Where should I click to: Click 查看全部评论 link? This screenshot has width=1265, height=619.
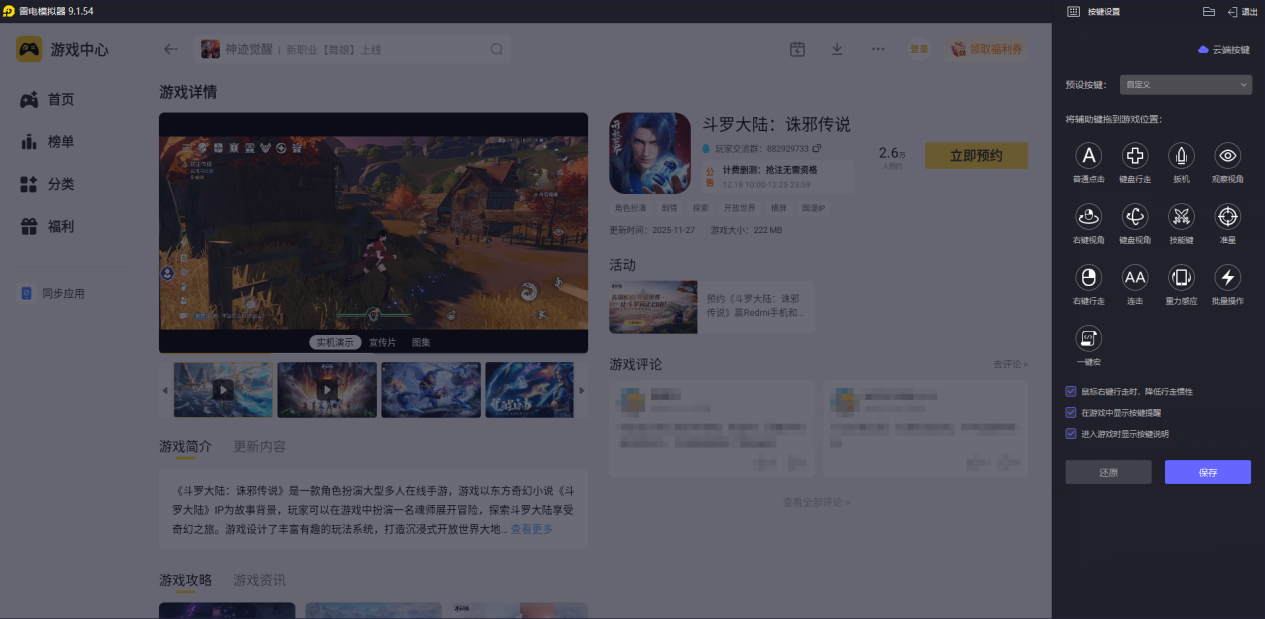click(817, 502)
